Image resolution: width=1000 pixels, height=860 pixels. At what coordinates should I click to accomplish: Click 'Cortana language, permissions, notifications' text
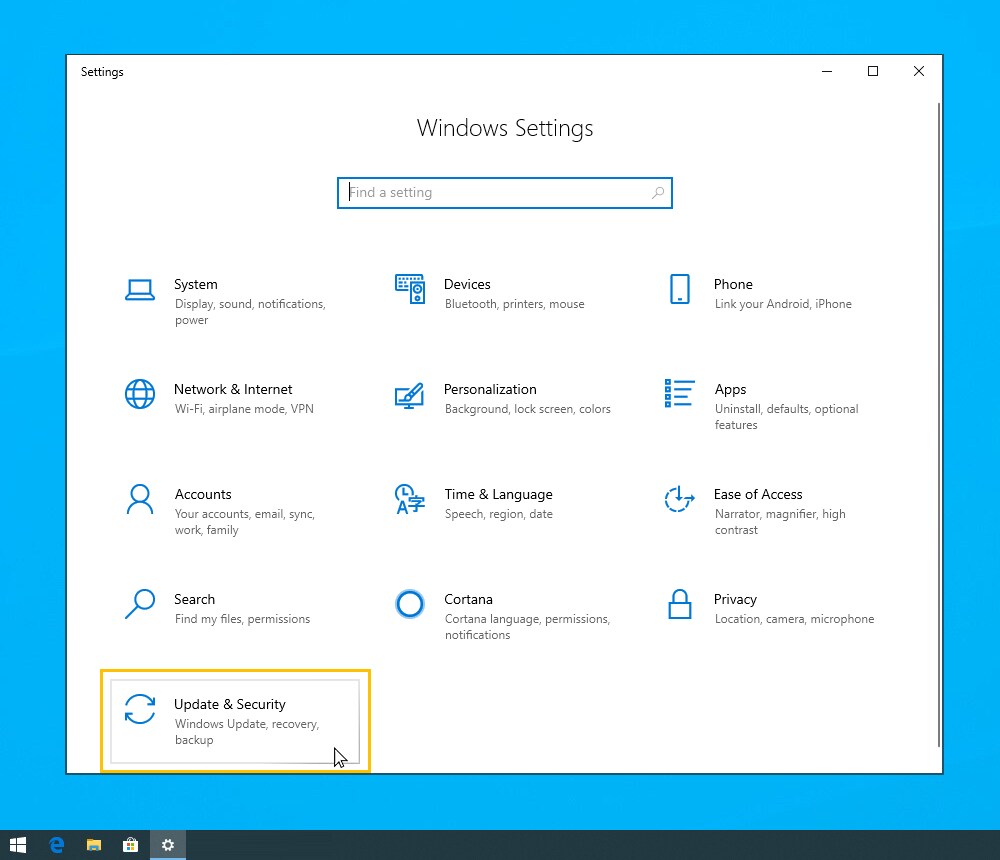(x=527, y=626)
